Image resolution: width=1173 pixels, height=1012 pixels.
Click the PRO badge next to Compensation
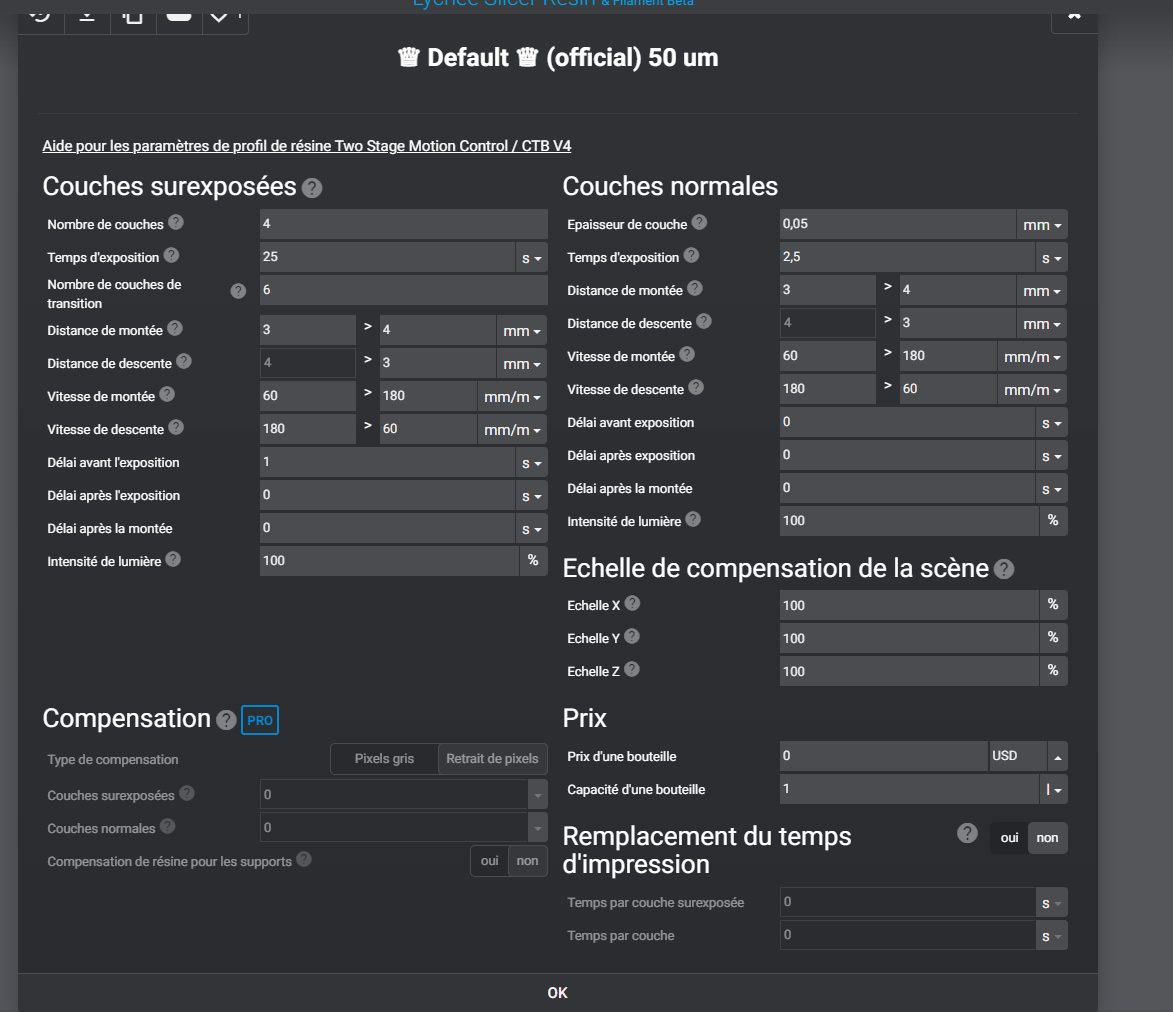[x=260, y=719]
